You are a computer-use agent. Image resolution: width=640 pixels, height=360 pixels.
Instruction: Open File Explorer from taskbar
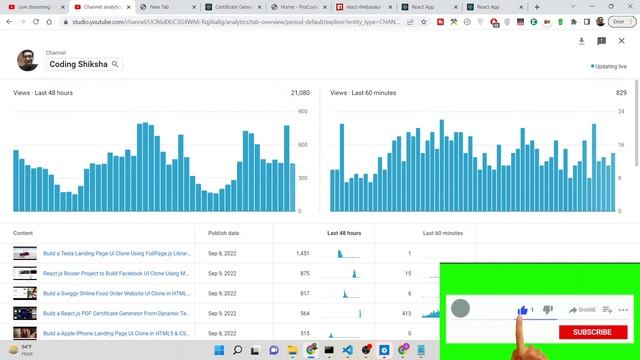pyautogui.click(x=292, y=350)
